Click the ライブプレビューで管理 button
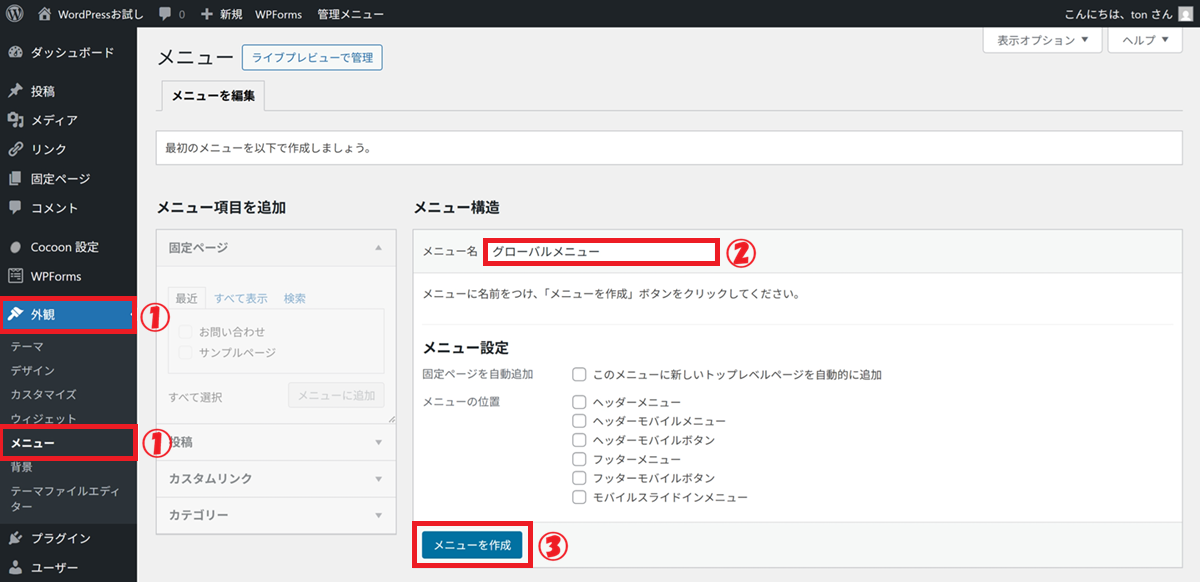Image resolution: width=1200 pixels, height=582 pixels. coord(312,58)
